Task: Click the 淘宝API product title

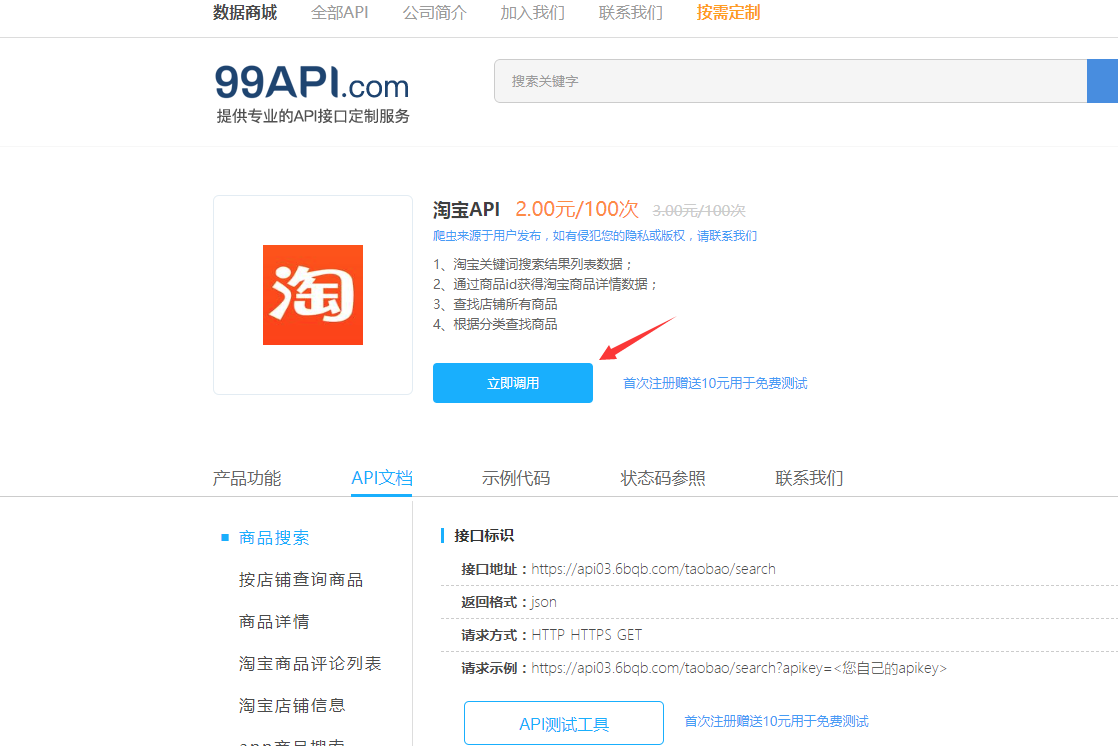Action: point(466,210)
